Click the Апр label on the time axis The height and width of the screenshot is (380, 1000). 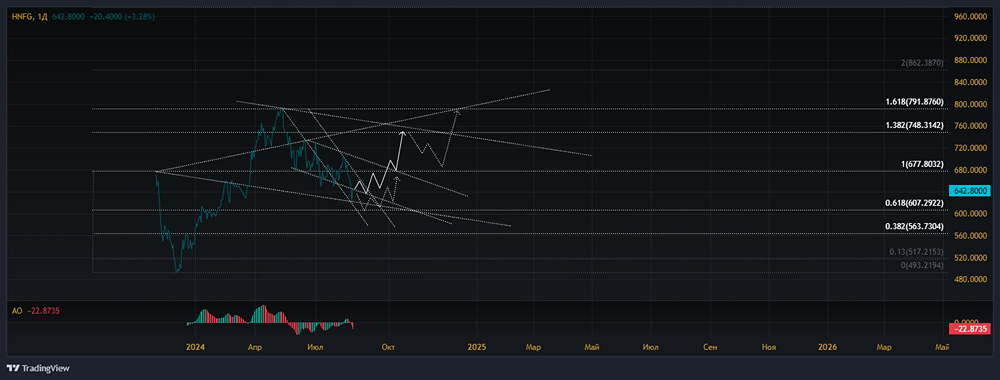(x=254, y=347)
